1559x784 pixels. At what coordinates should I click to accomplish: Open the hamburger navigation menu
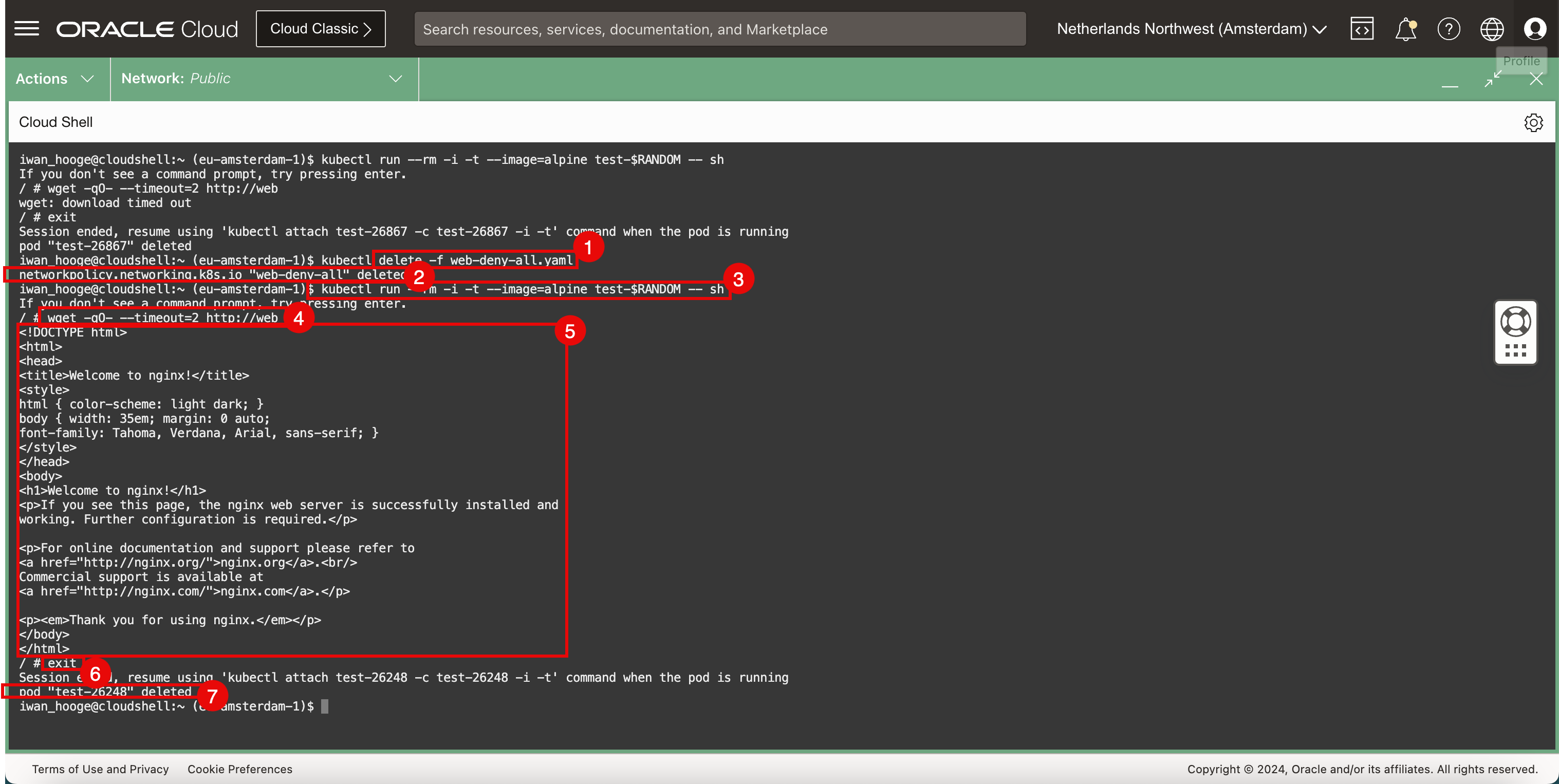click(27, 28)
